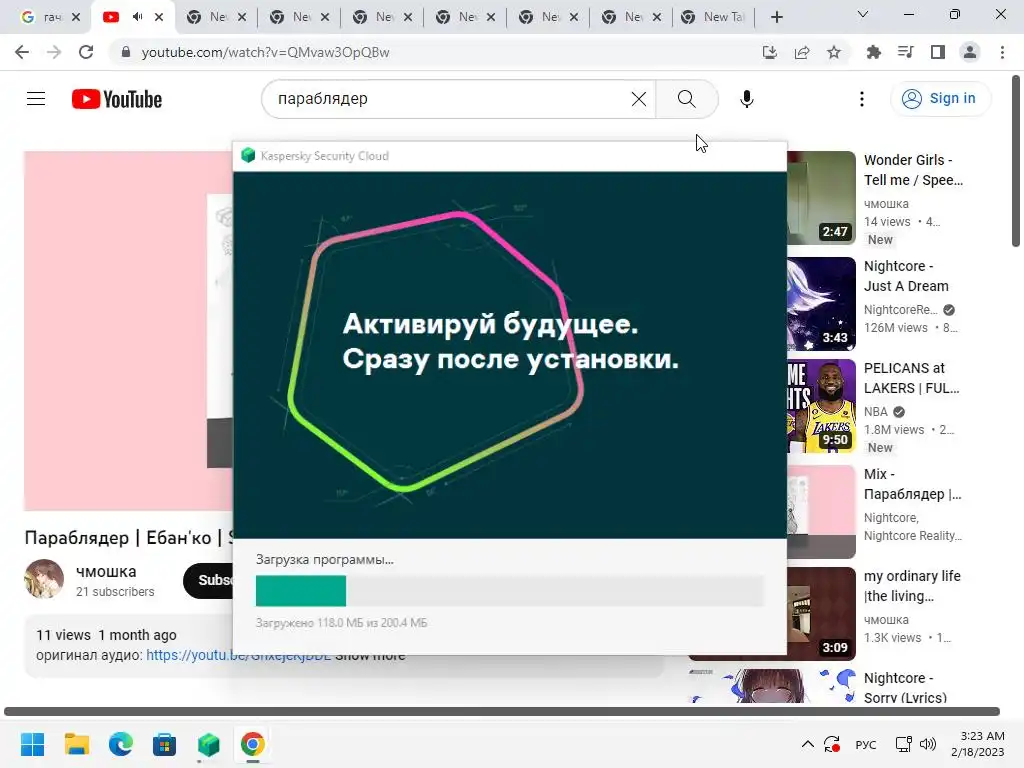The width and height of the screenshot is (1024, 768).
Task: Open the original audio youtu.be link
Action: (238, 655)
